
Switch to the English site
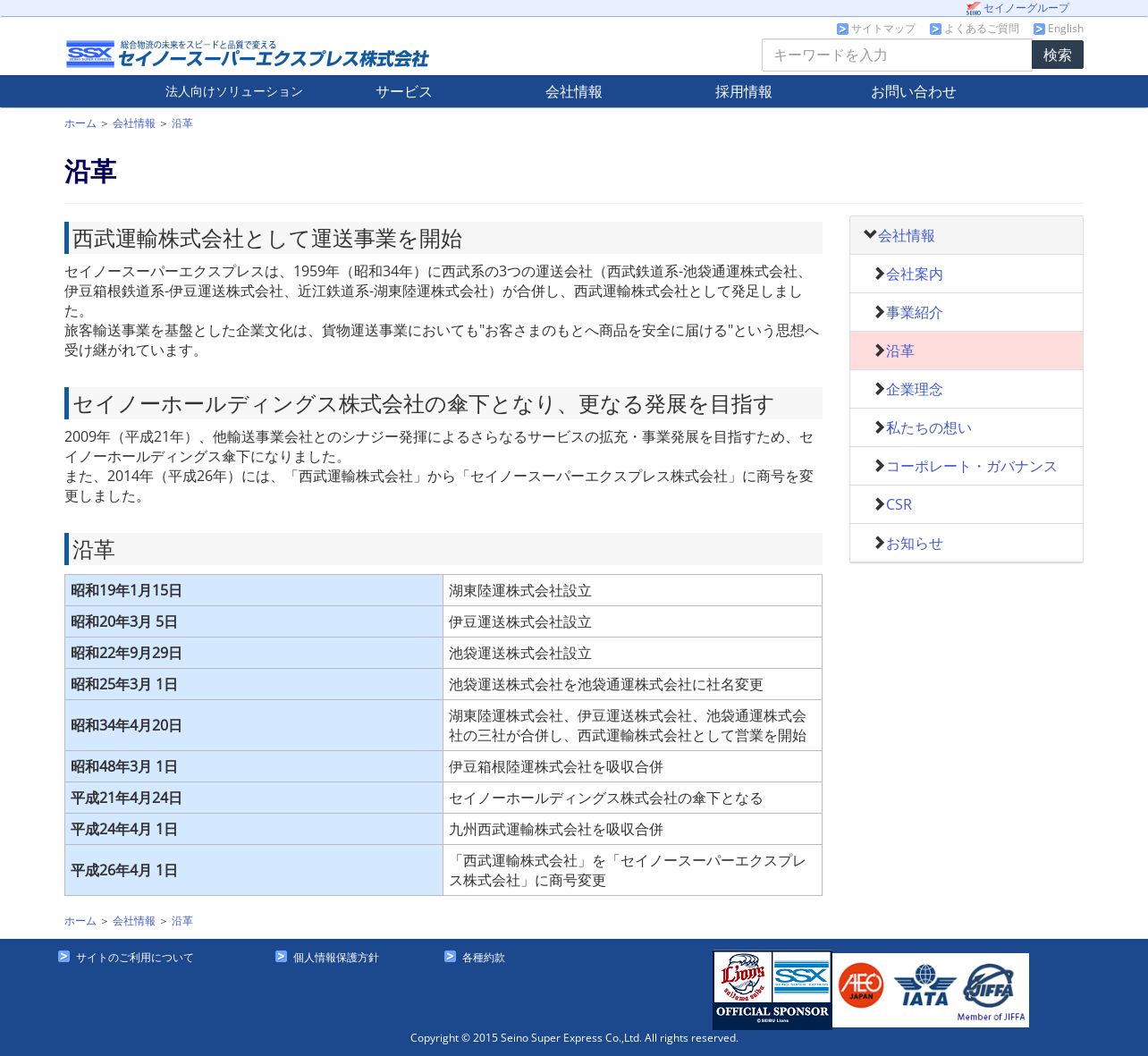[x=1066, y=30]
